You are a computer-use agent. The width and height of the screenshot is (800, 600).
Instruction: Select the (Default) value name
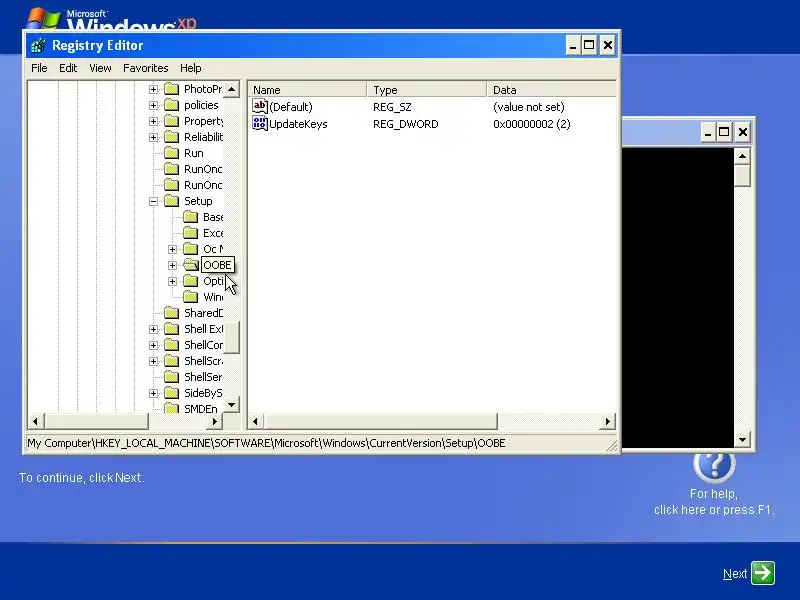(291, 107)
